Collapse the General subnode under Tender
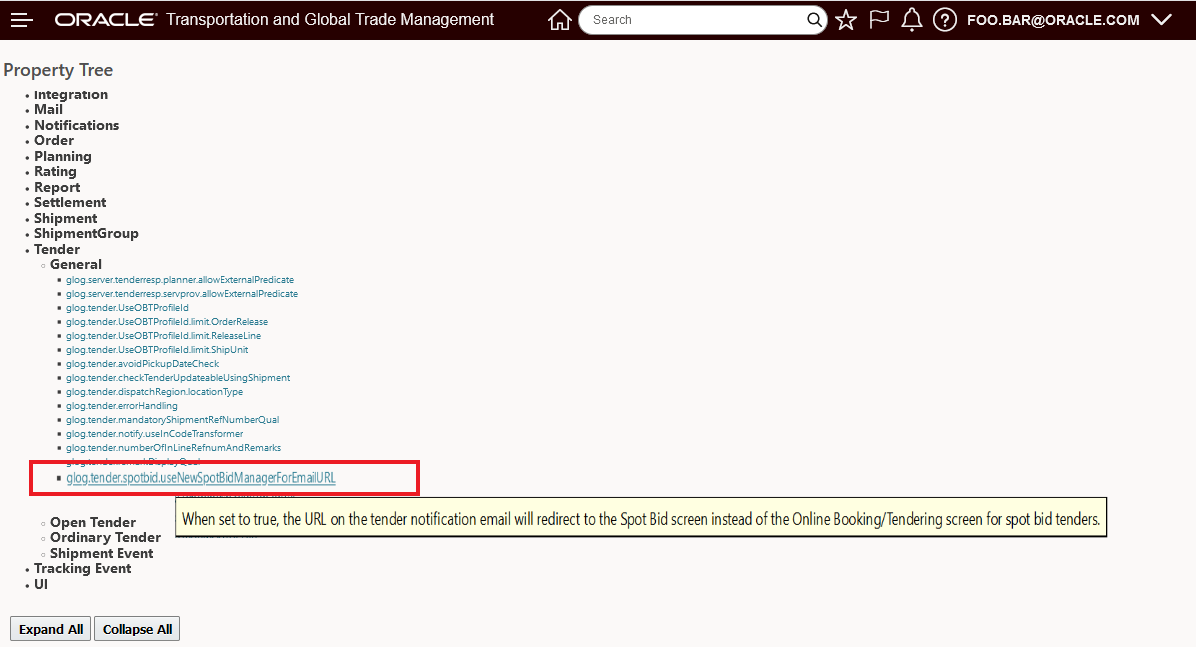The width and height of the screenshot is (1196, 647). 76,265
